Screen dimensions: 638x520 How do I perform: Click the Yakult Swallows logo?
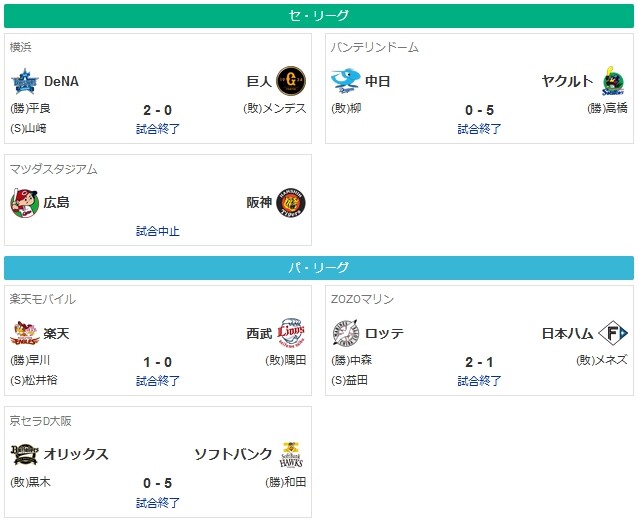coord(613,81)
